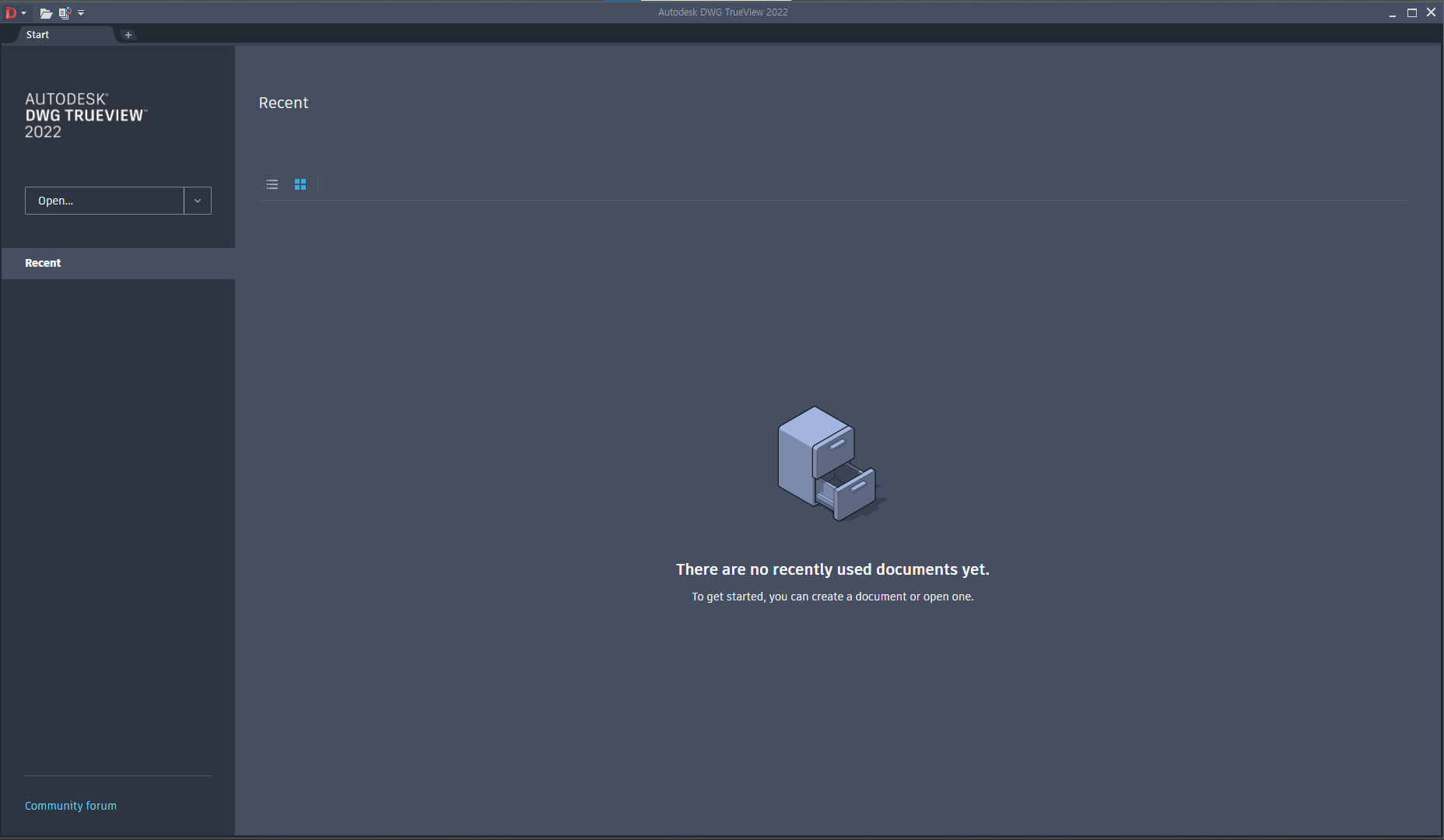The width and height of the screenshot is (1444, 840).
Task: Click "There are no recently used documents yet."
Action: [x=832, y=569]
